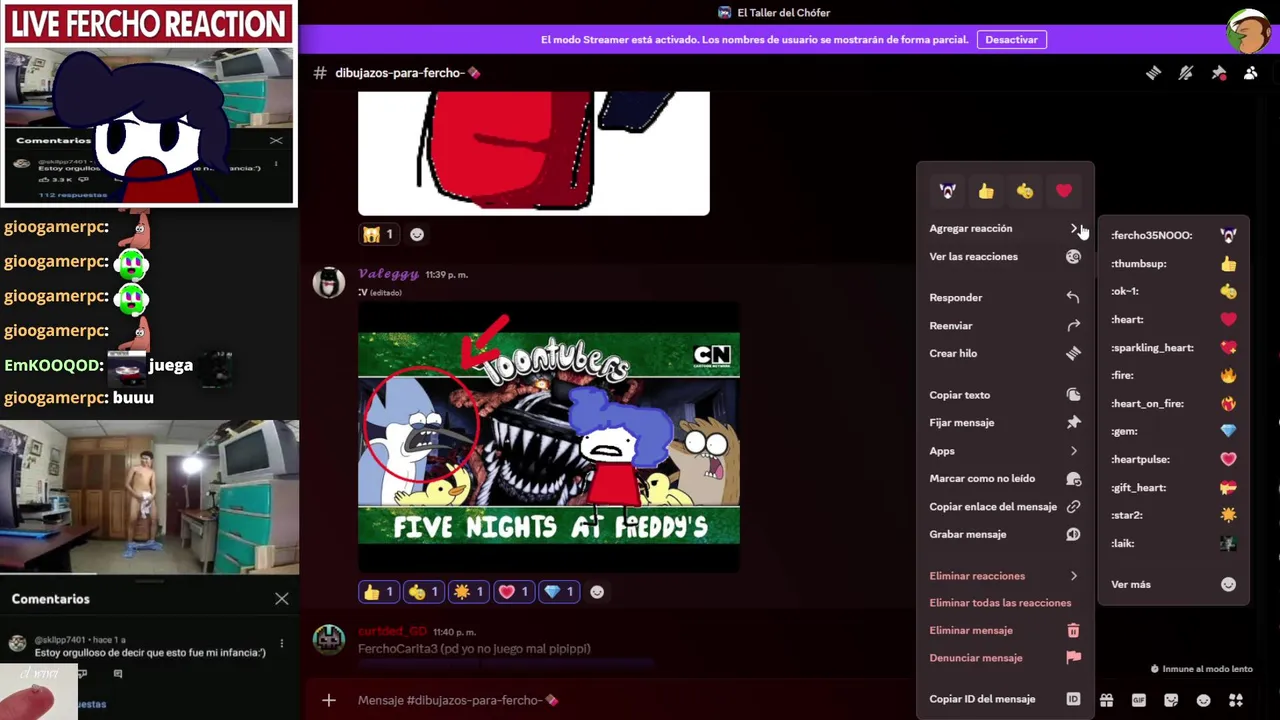
Task: Open user avatar at top right
Action: tap(1249, 31)
